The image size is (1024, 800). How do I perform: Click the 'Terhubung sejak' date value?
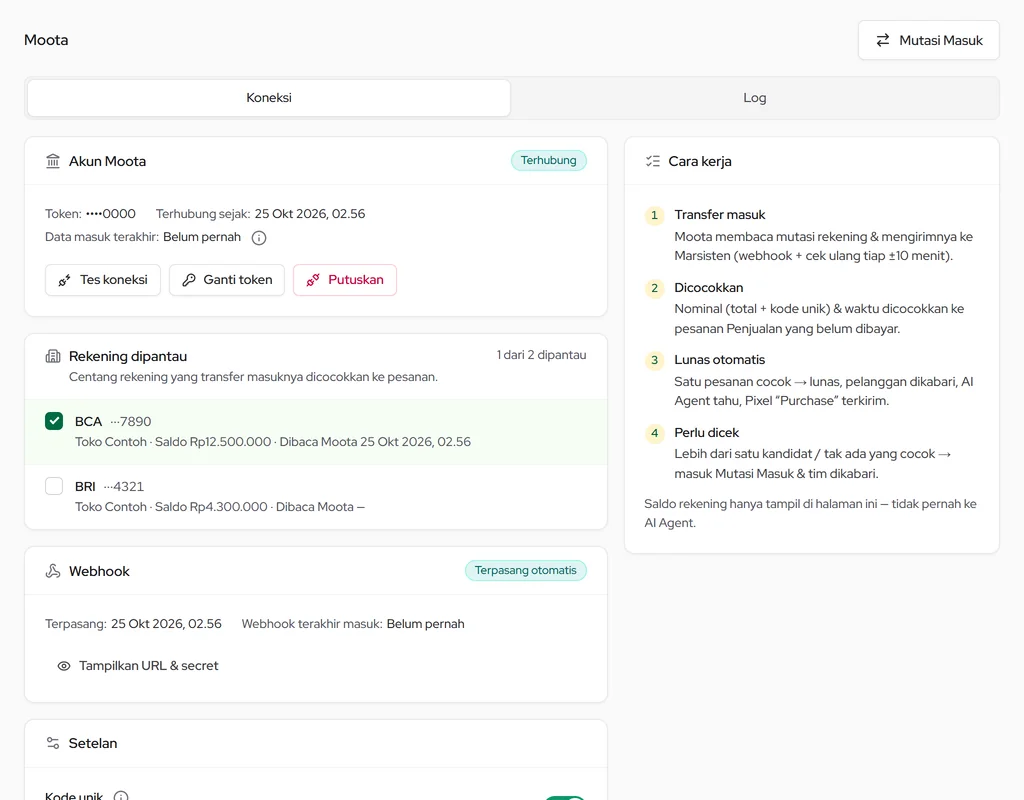(x=310, y=214)
